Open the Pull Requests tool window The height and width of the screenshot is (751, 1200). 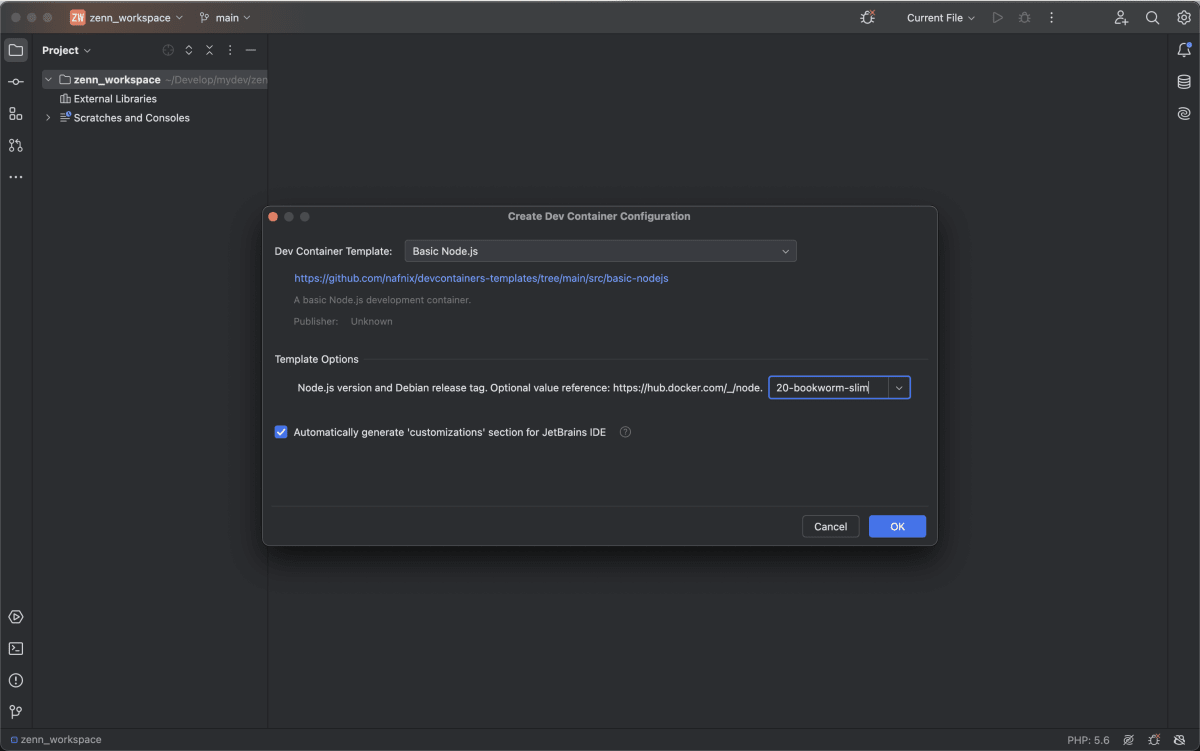tap(16, 146)
